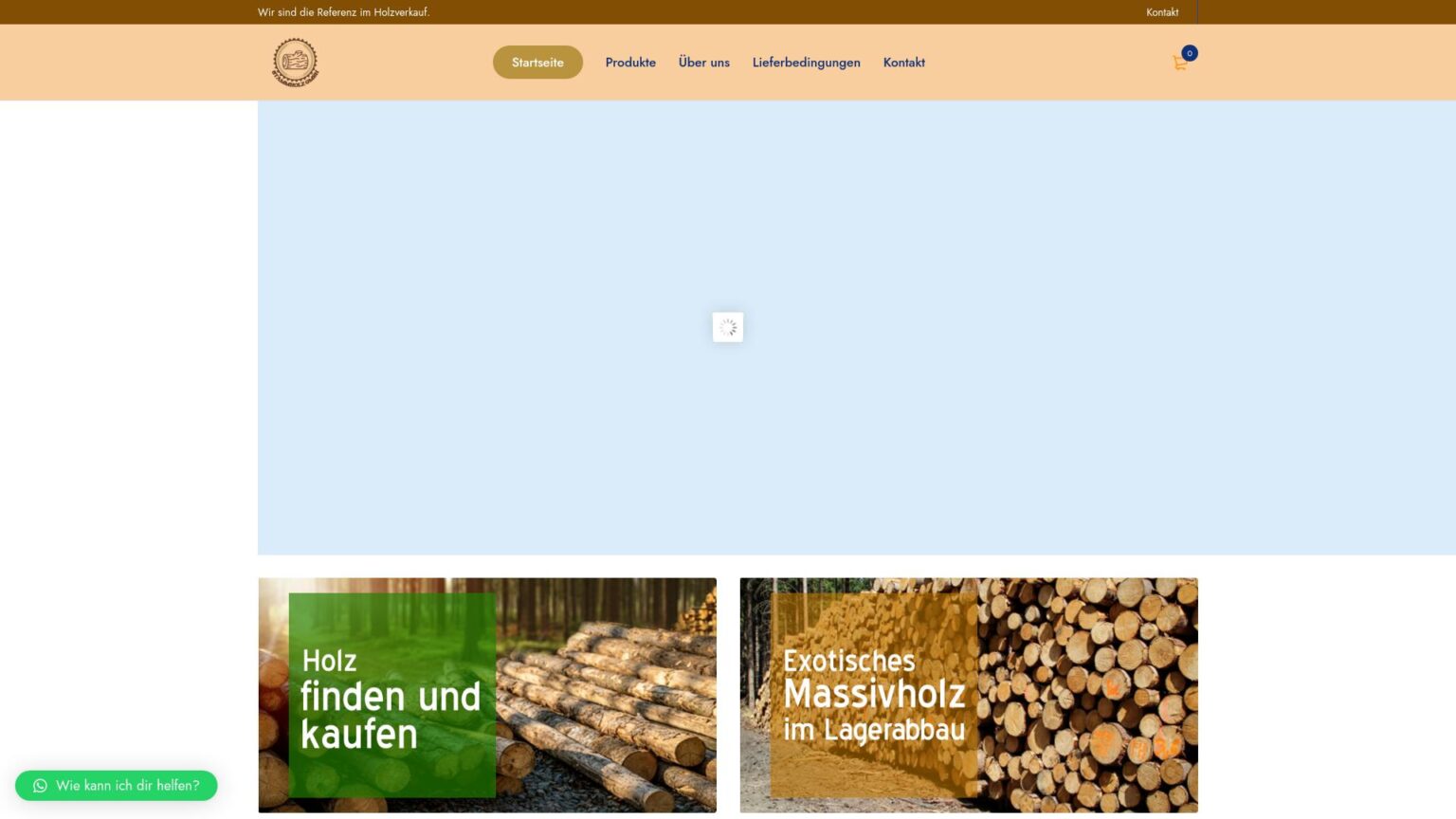This screenshot has width=1456, height=819.
Task: Click the light blue hero slider area
Action: pos(948,237)
